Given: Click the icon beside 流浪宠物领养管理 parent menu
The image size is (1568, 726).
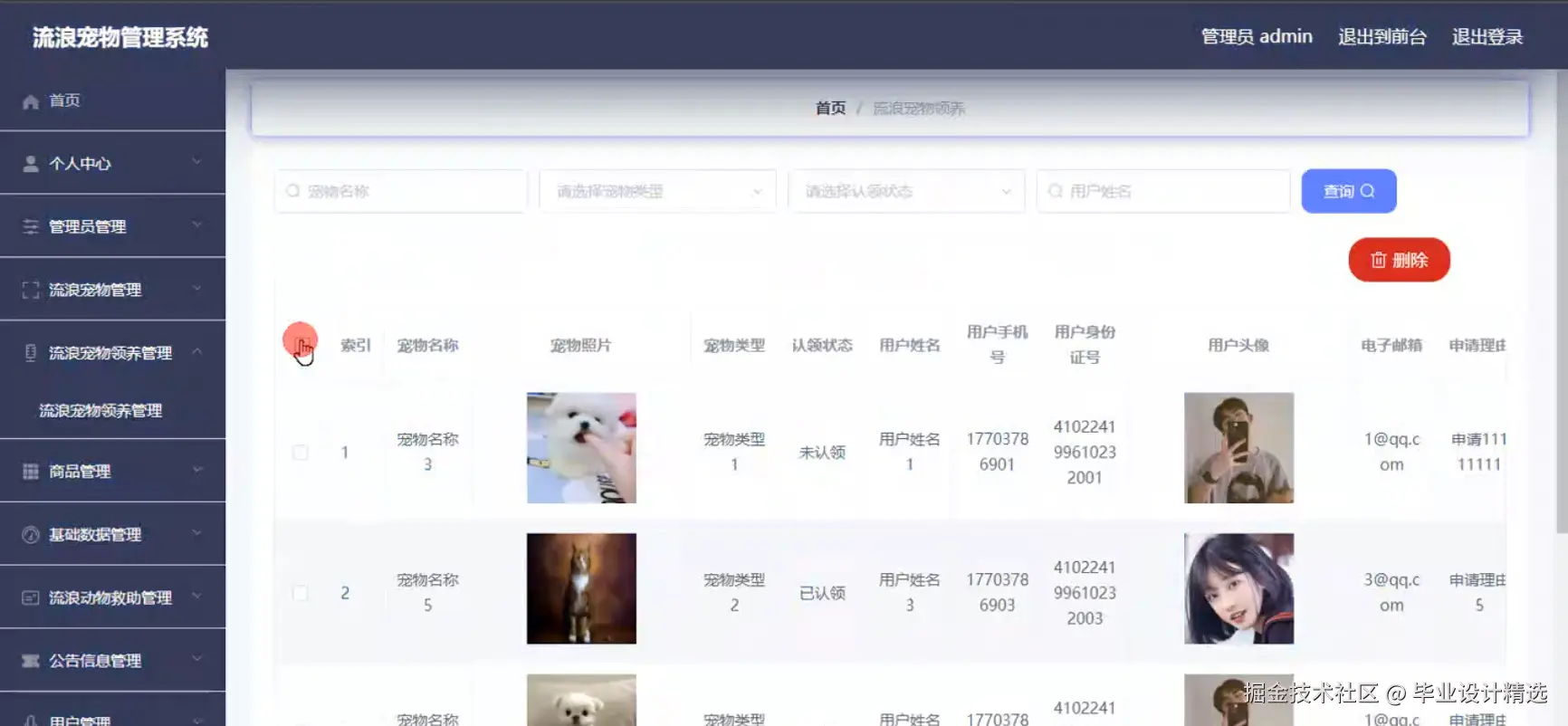Looking at the screenshot, I should click(31, 353).
